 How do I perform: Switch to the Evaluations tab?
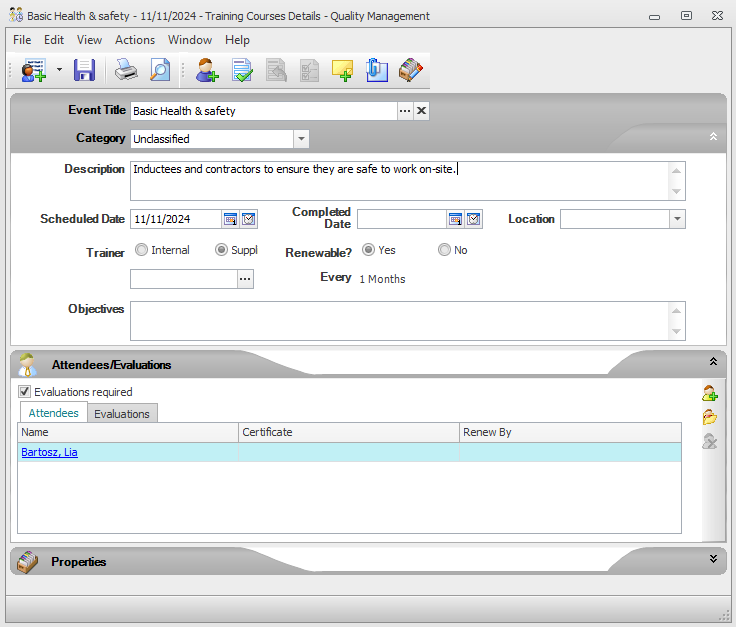[122, 413]
